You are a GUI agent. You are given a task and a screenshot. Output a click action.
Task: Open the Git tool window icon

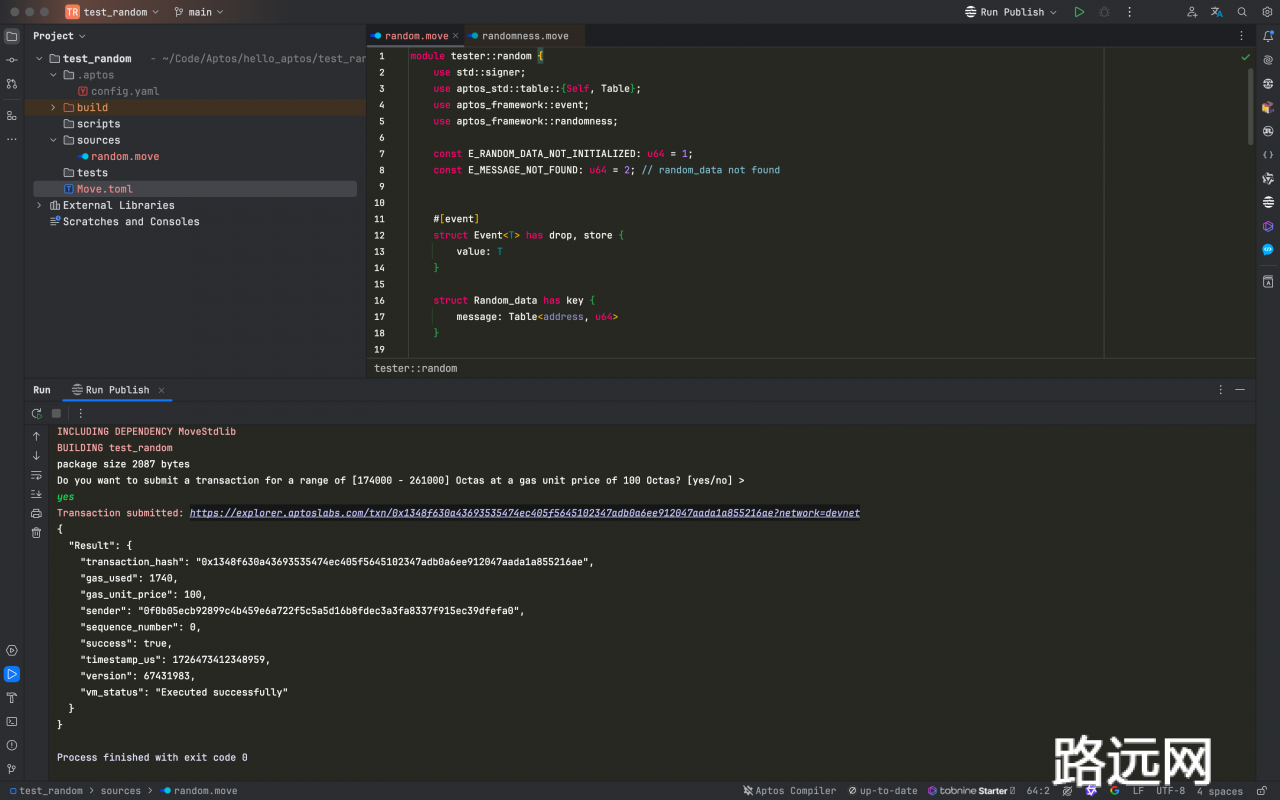12,769
